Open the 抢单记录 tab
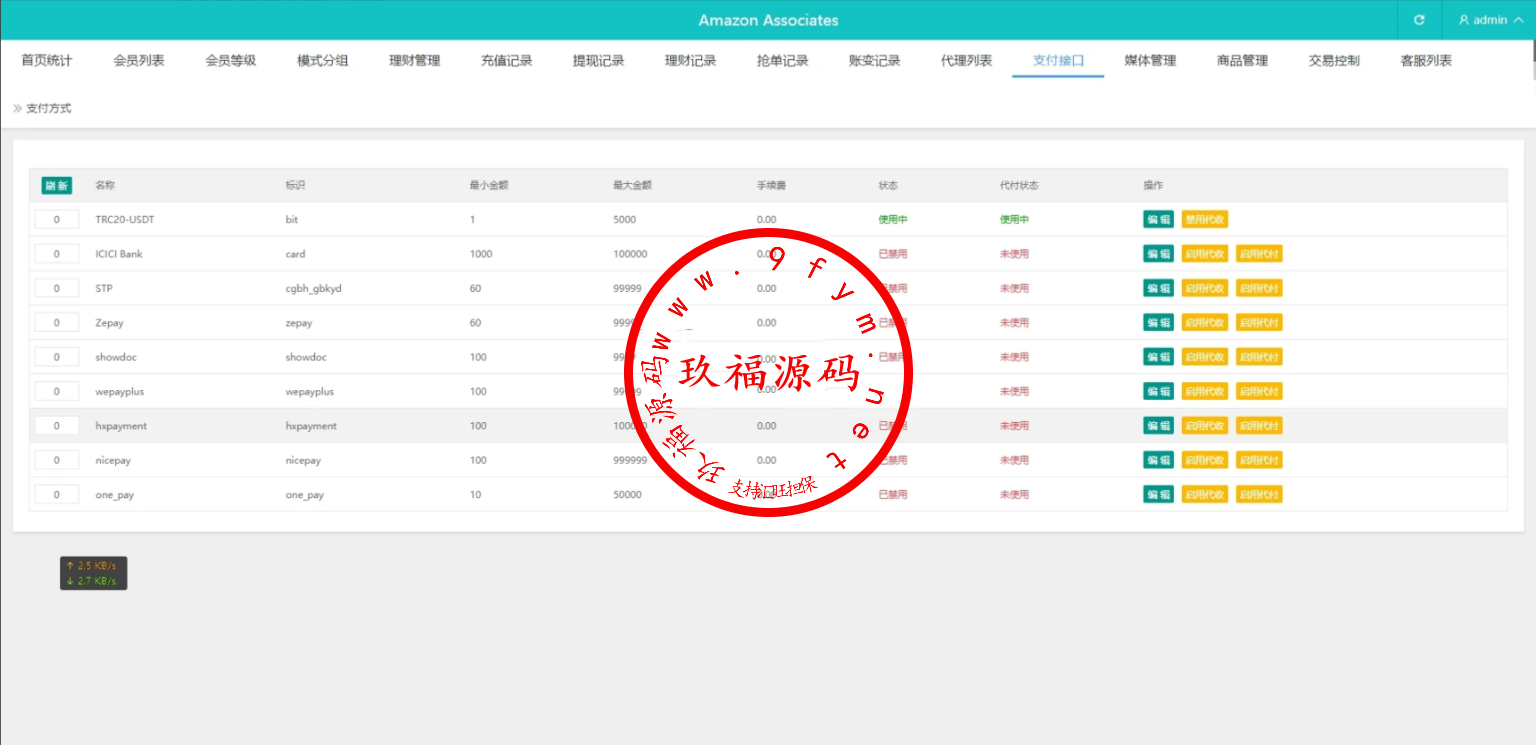The width and height of the screenshot is (1536, 745). coord(783,61)
